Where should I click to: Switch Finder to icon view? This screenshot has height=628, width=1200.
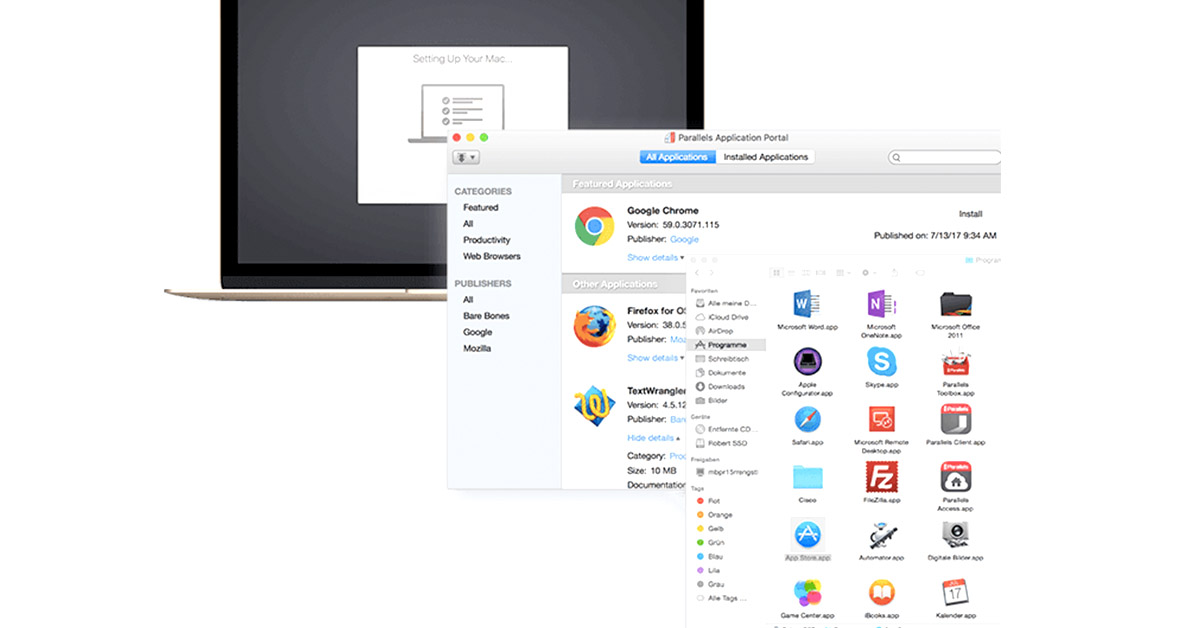point(777,272)
